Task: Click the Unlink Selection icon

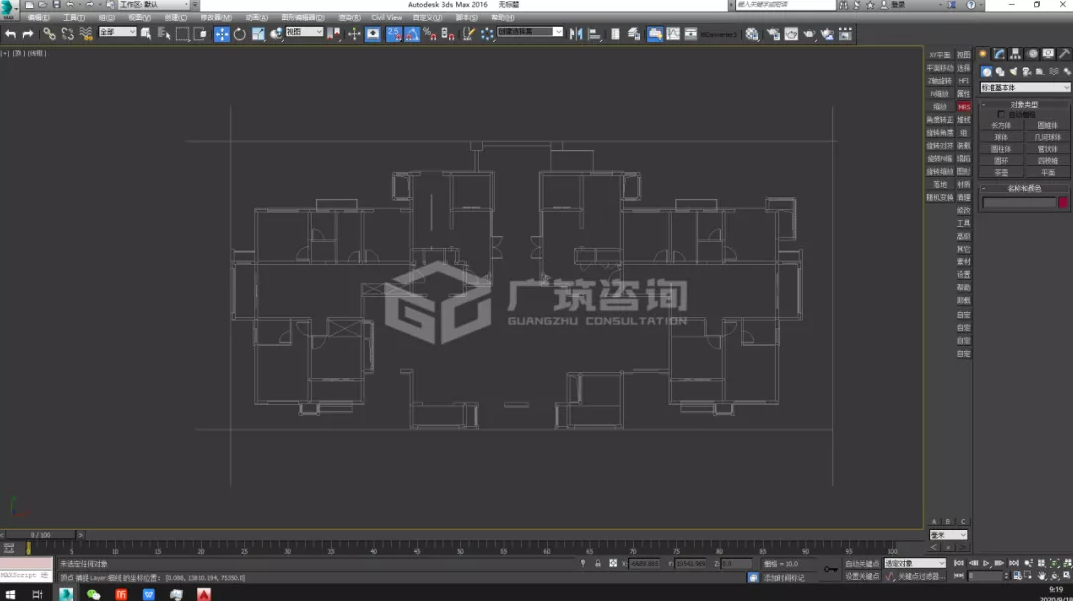Action: [67, 34]
